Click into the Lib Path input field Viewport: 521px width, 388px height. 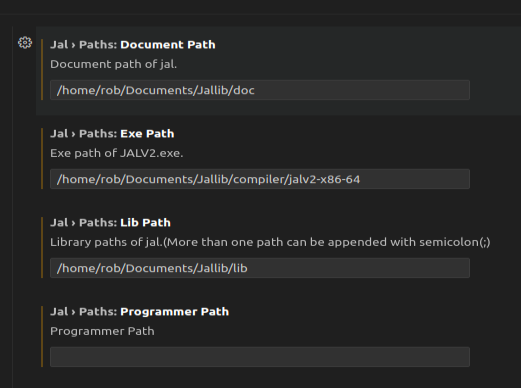click(x=260, y=268)
